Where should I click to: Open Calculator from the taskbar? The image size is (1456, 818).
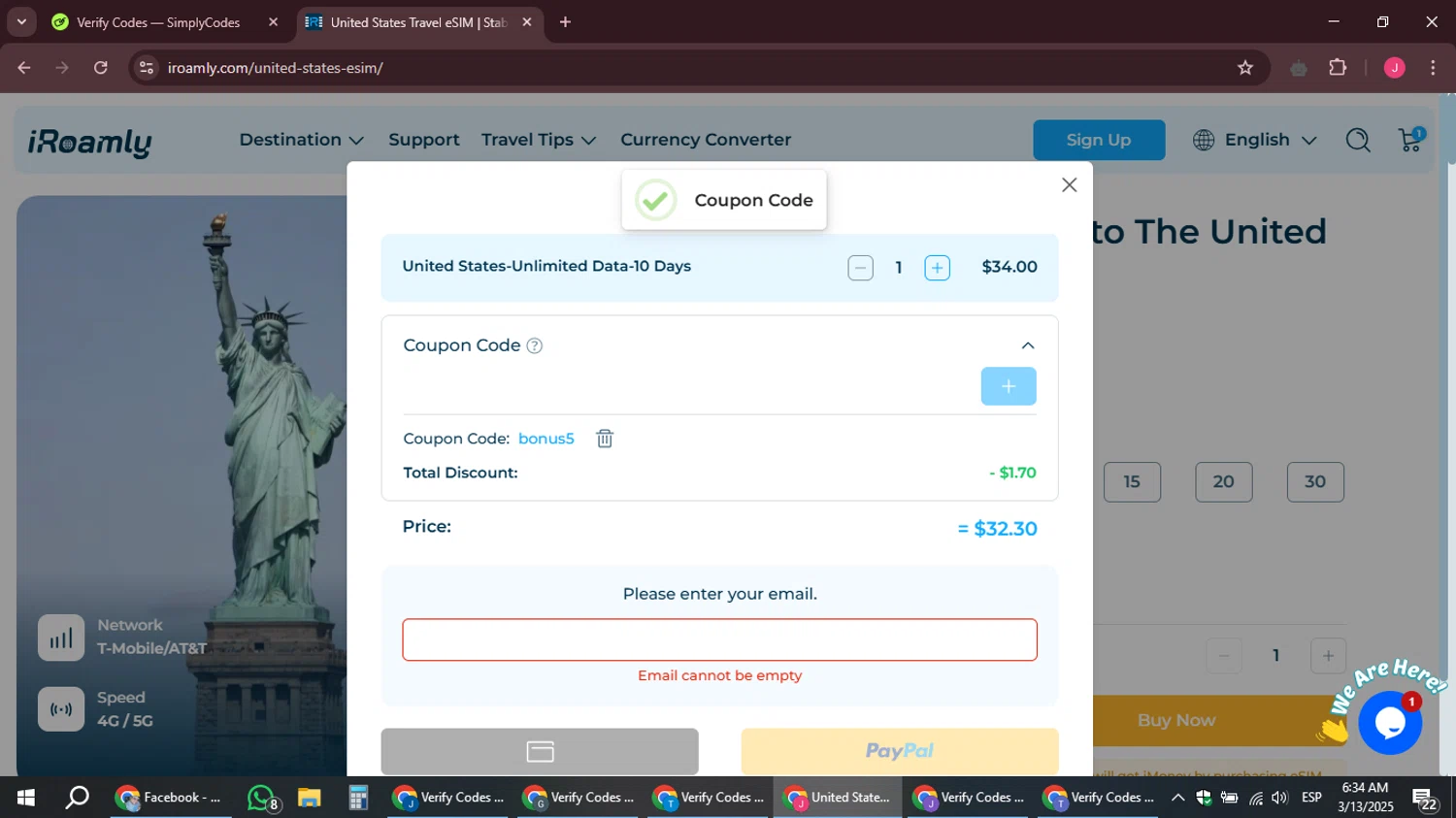click(x=358, y=798)
